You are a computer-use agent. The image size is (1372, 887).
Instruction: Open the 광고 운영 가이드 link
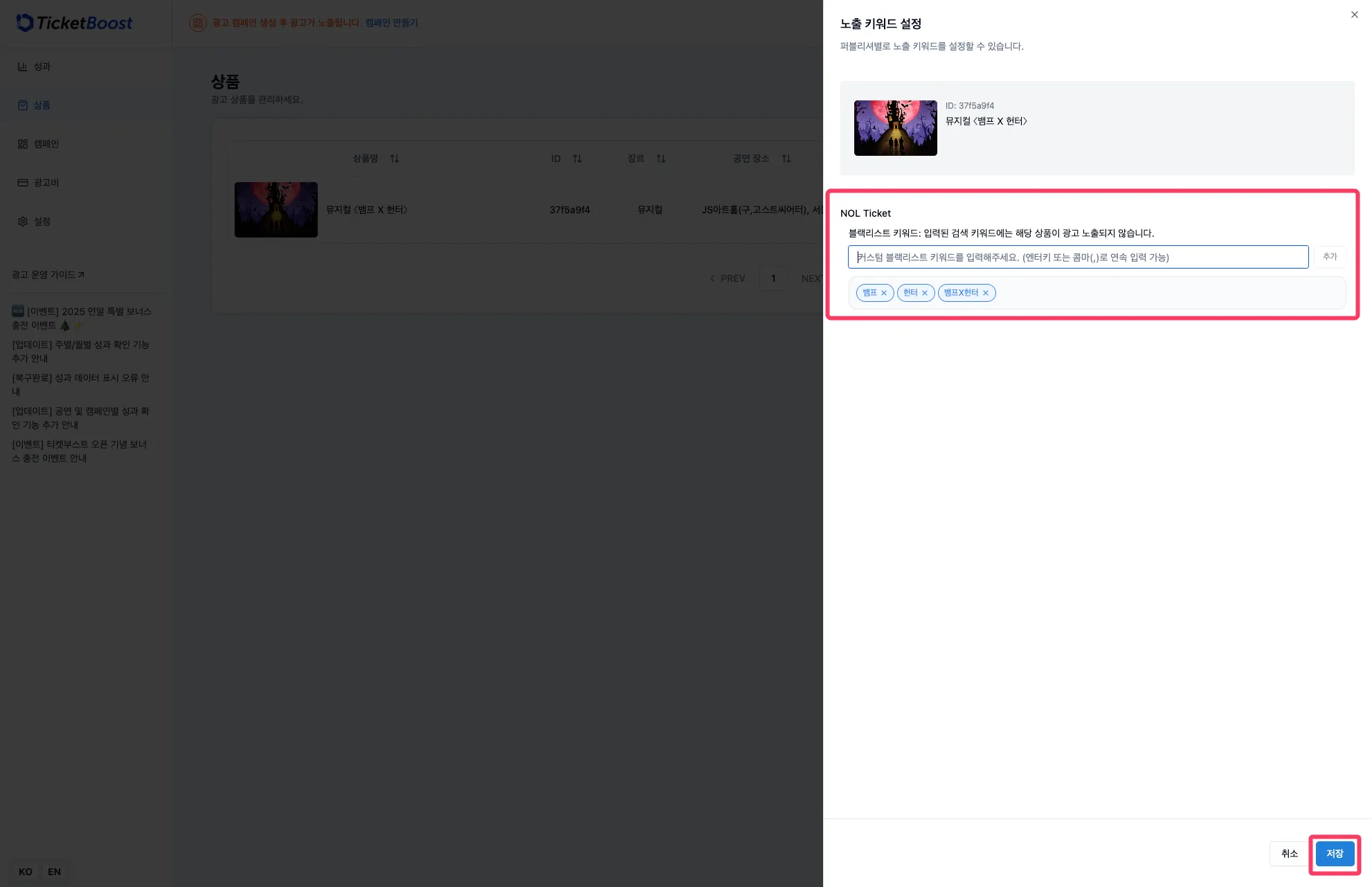[48, 275]
